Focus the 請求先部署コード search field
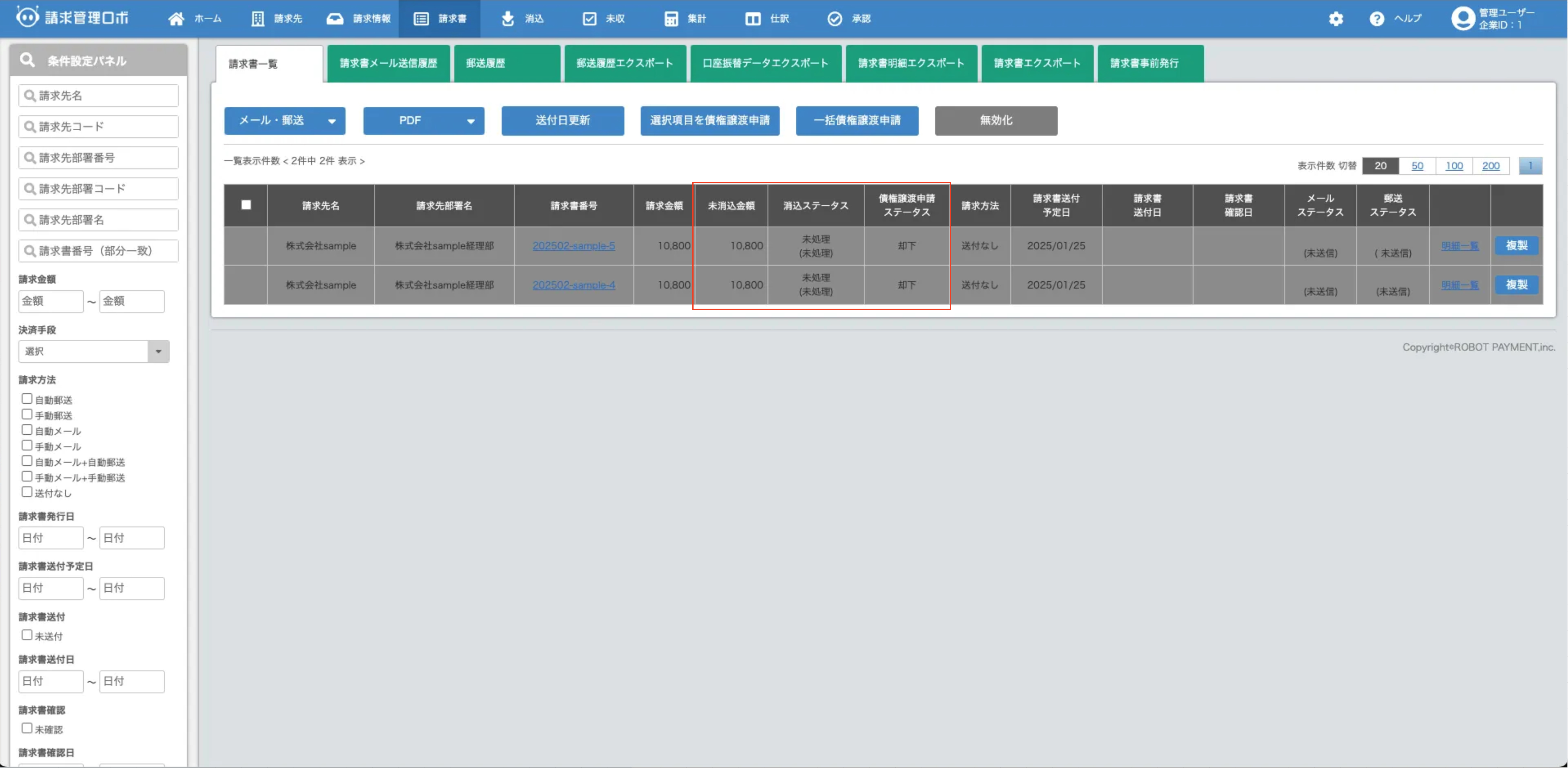The height and width of the screenshot is (768, 1568). coord(99,189)
